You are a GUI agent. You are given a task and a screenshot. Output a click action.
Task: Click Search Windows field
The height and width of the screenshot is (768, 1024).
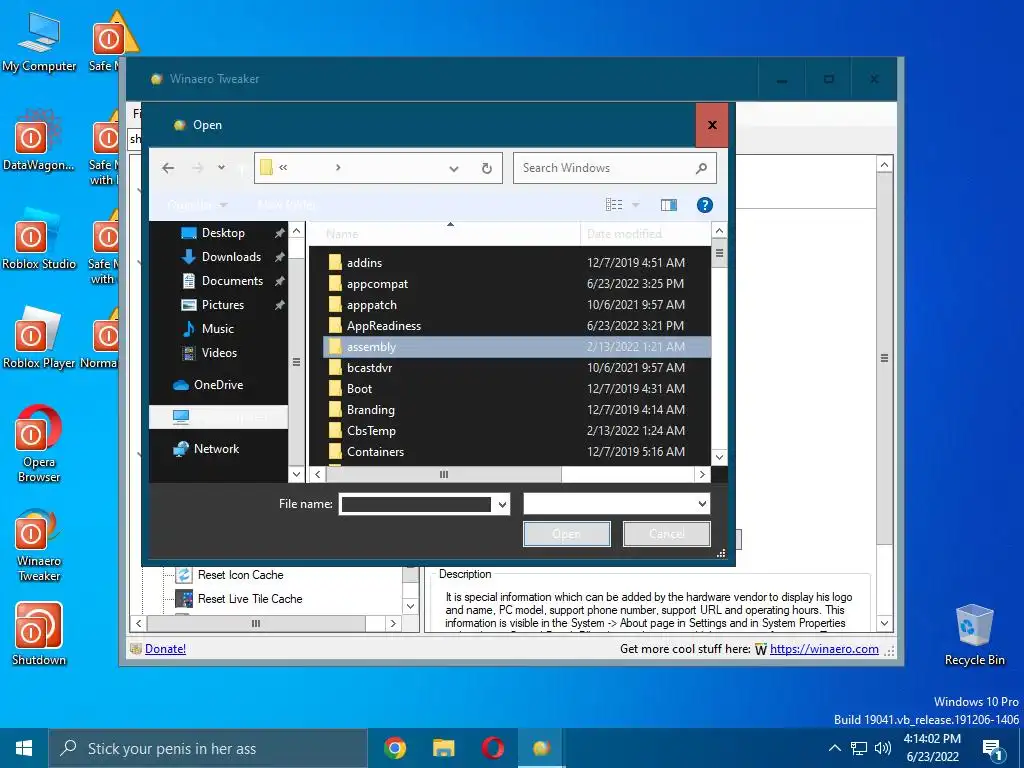coord(615,168)
